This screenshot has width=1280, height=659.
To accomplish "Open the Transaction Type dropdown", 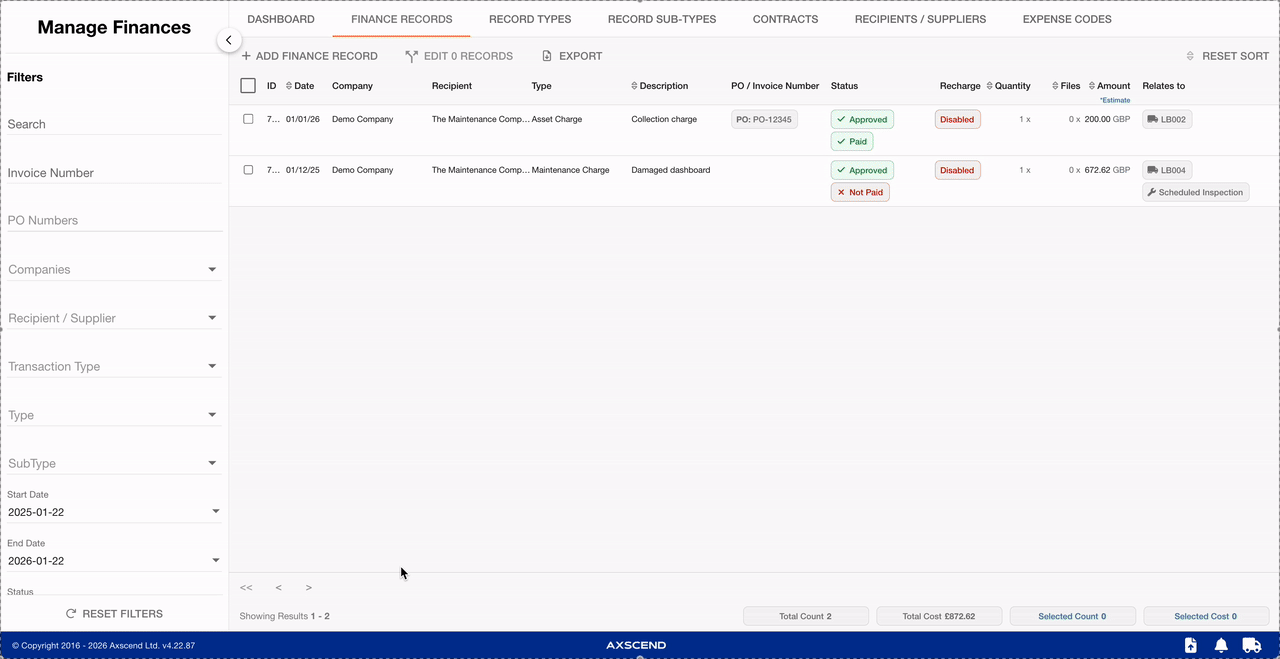I will (212, 367).
